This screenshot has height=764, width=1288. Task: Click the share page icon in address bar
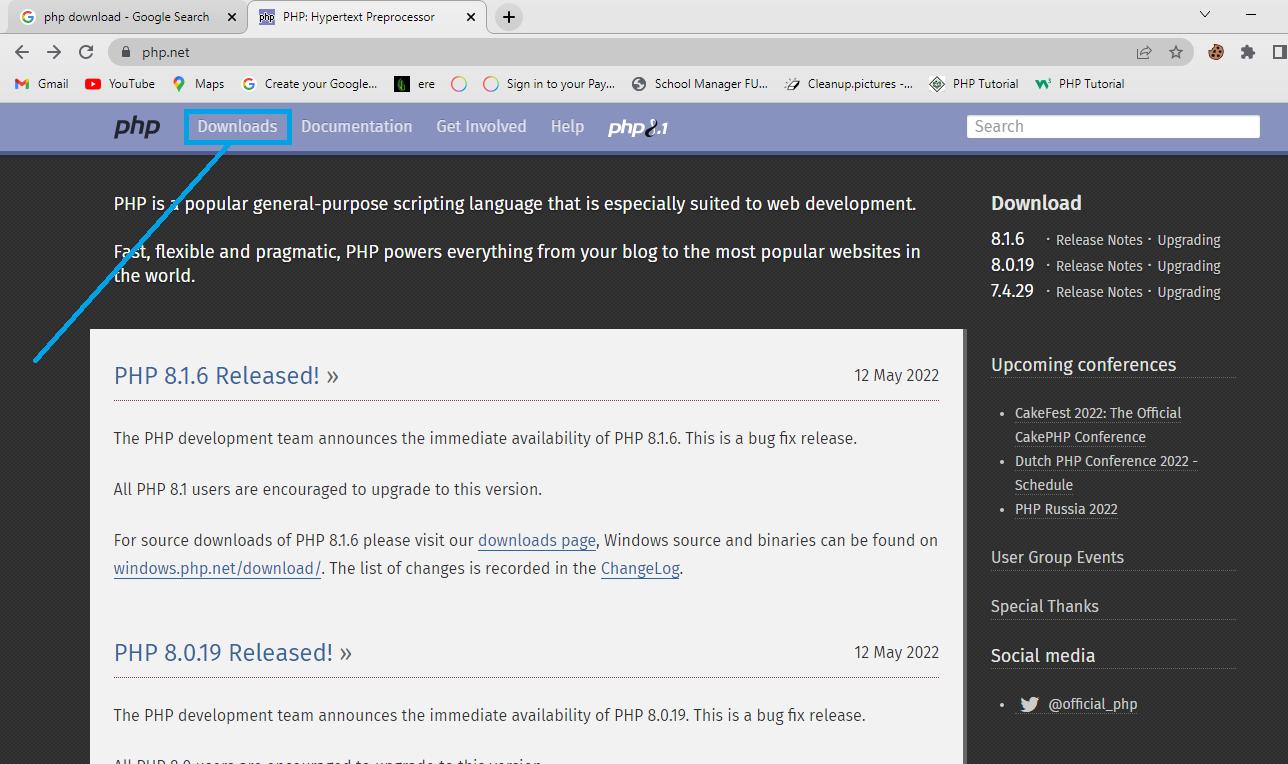[x=1144, y=52]
